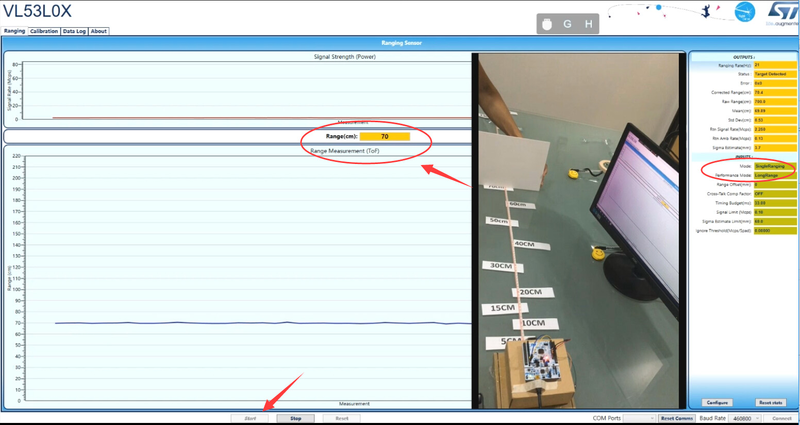The height and width of the screenshot is (425, 800).
Task: Click the Start ranging button
Action: coord(250,418)
